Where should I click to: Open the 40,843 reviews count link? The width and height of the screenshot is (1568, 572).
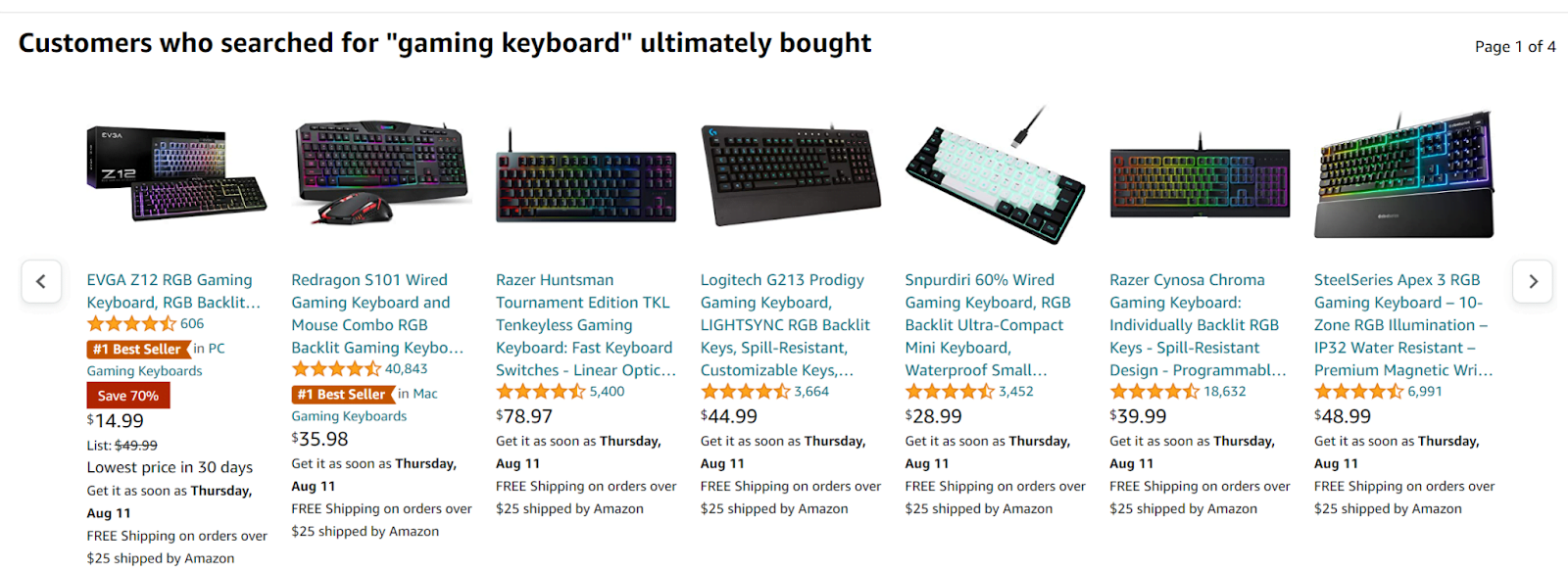[406, 368]
